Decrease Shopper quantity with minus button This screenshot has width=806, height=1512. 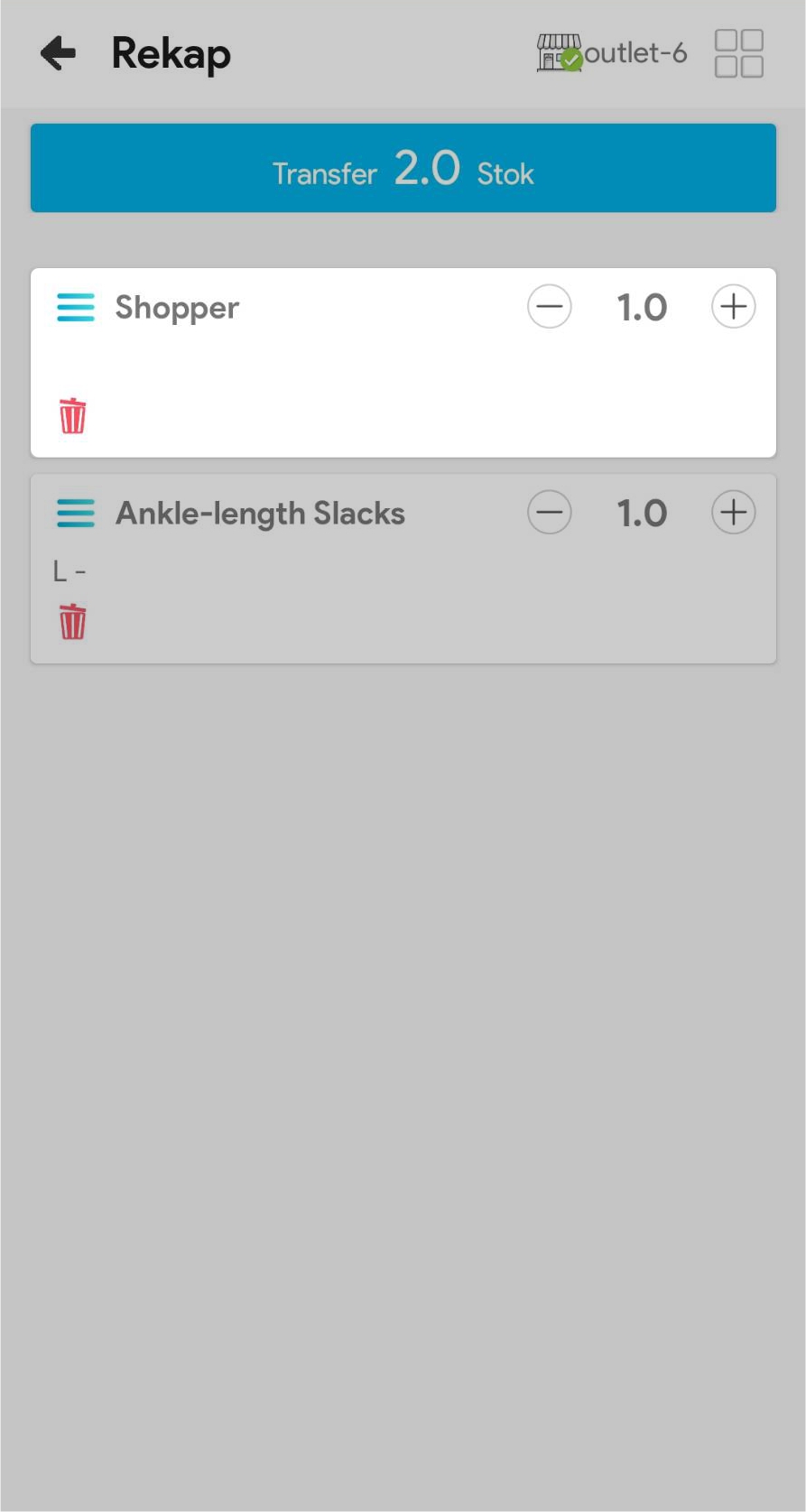tap(550, 307)
